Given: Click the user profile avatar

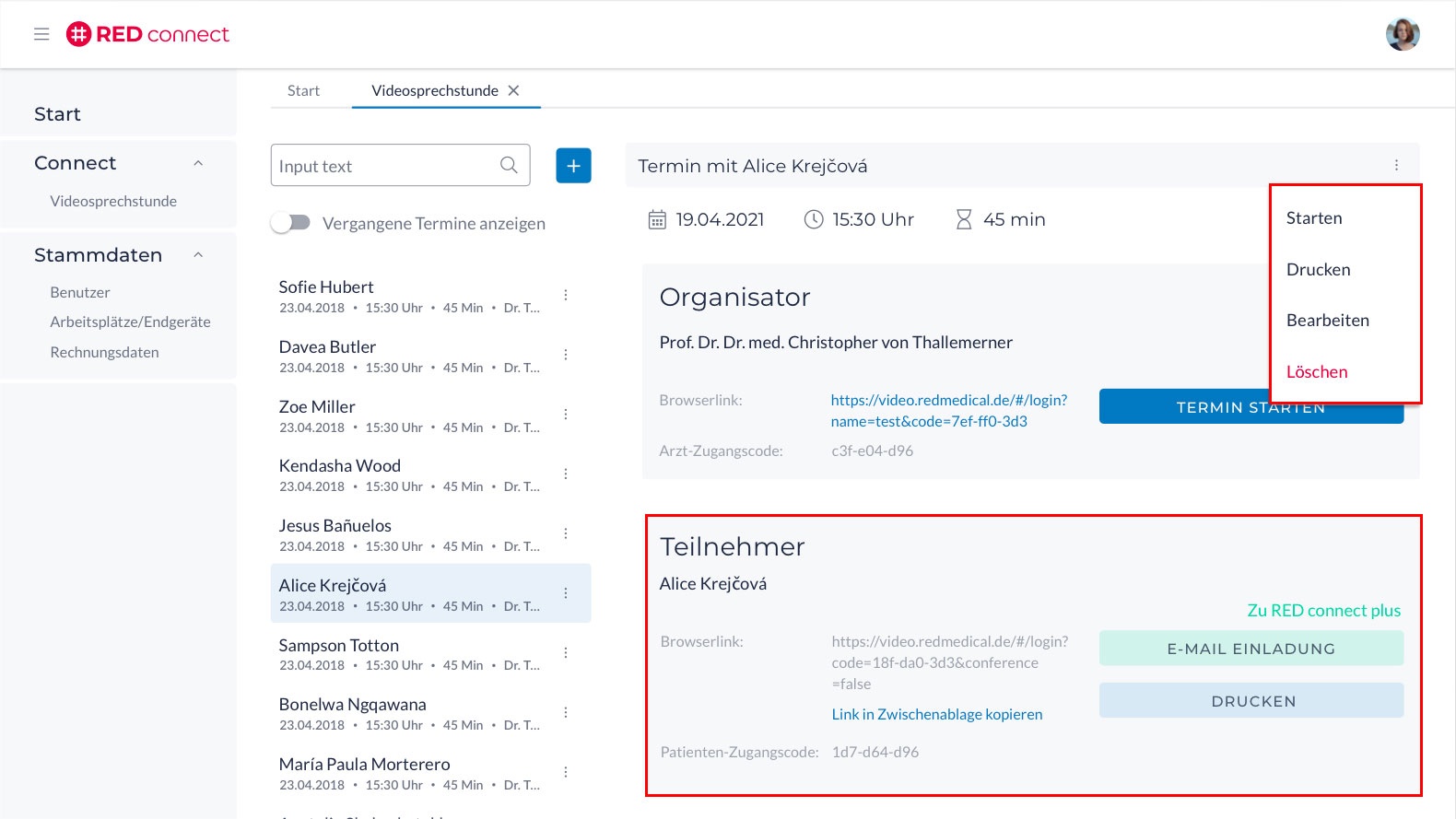Looking at the screenshot, I should pyautogui.click(x=1403, y=34).
